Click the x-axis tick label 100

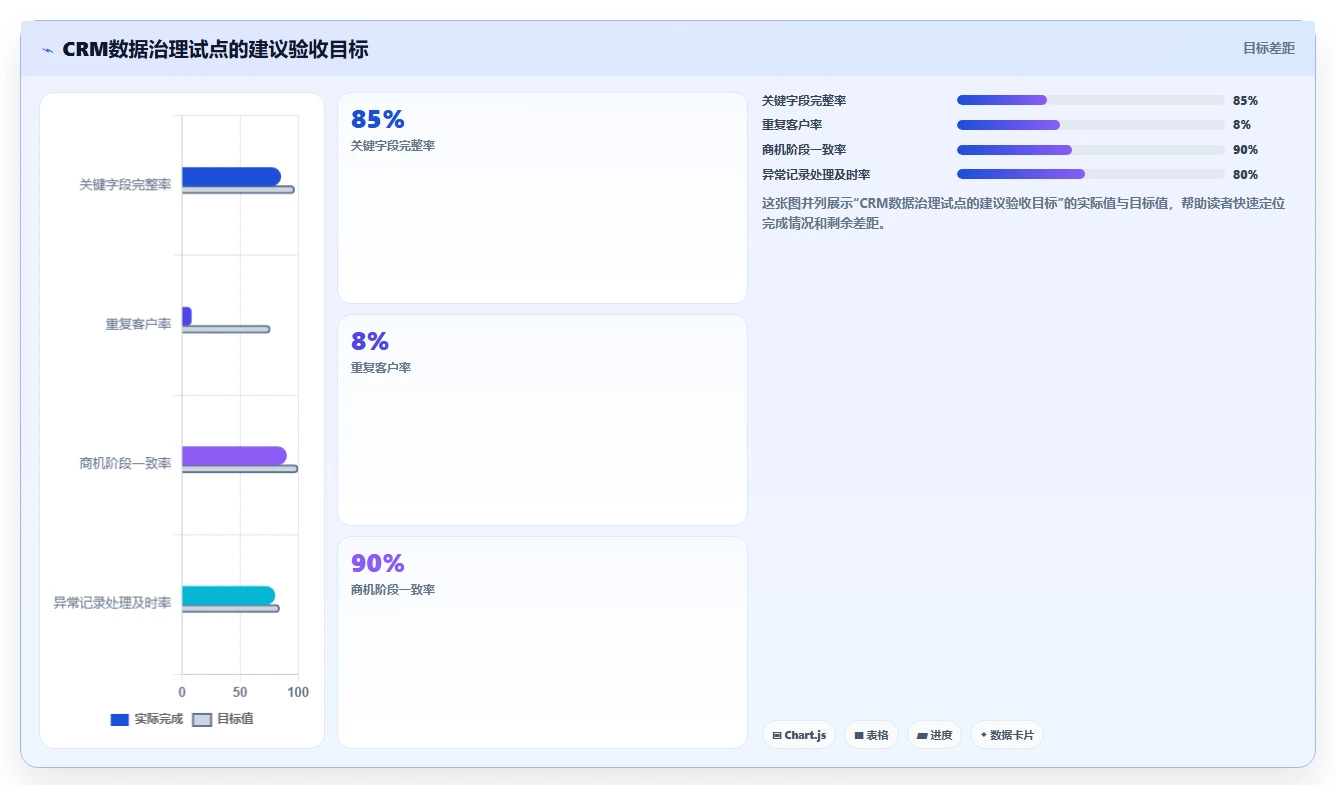click(298, 692)
